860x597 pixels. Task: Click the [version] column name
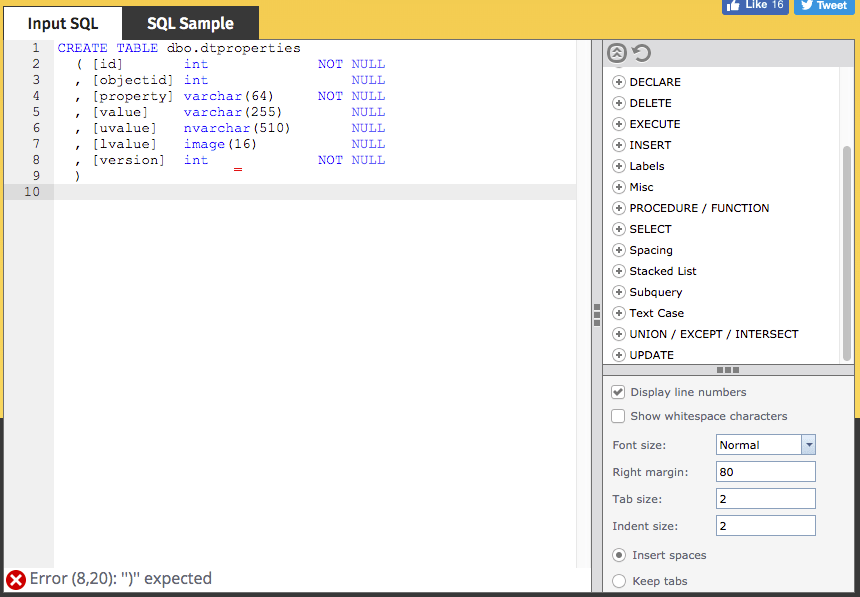[128, 160]
